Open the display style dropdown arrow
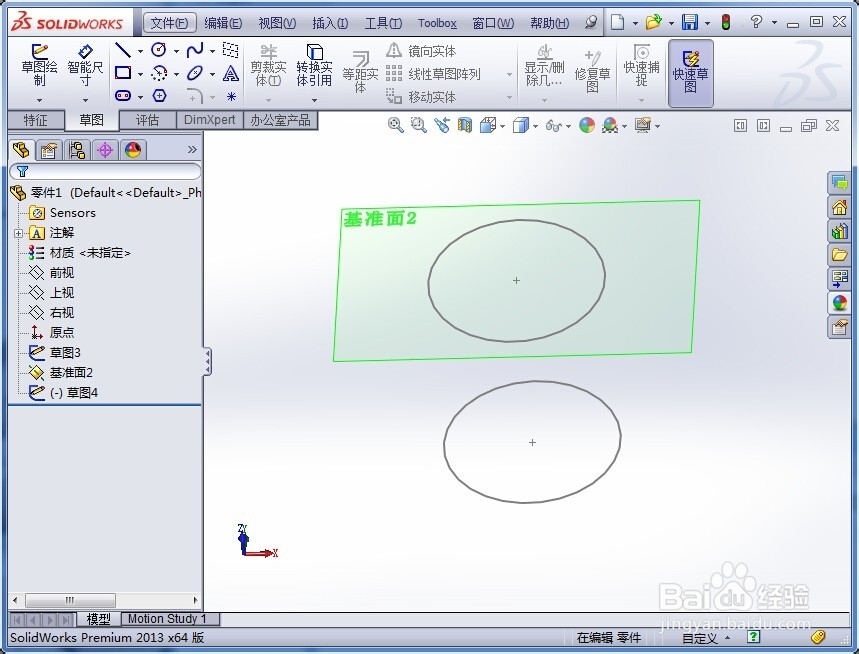The image size is (859, 654). point(535,127)
